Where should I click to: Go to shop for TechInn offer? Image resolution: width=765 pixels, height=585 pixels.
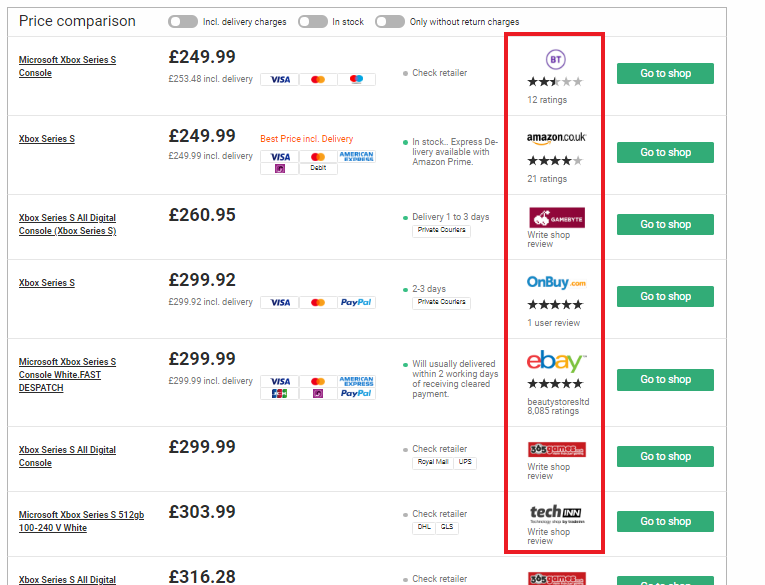click(665, 521)
